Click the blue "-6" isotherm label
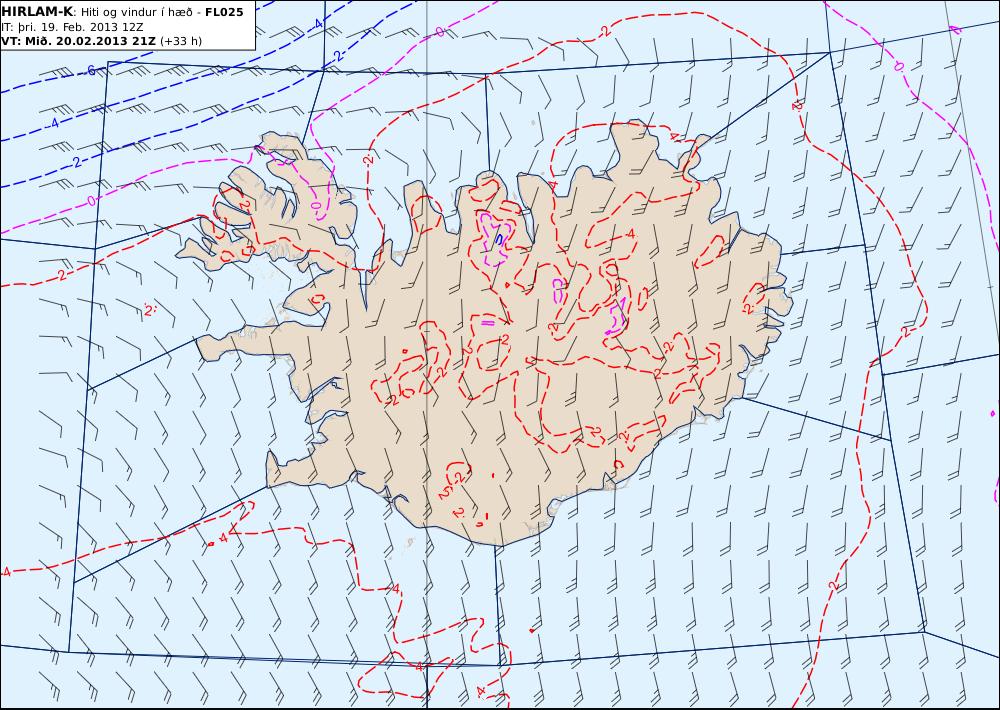This screenshot has height=710, width=1000. point(90,71)
